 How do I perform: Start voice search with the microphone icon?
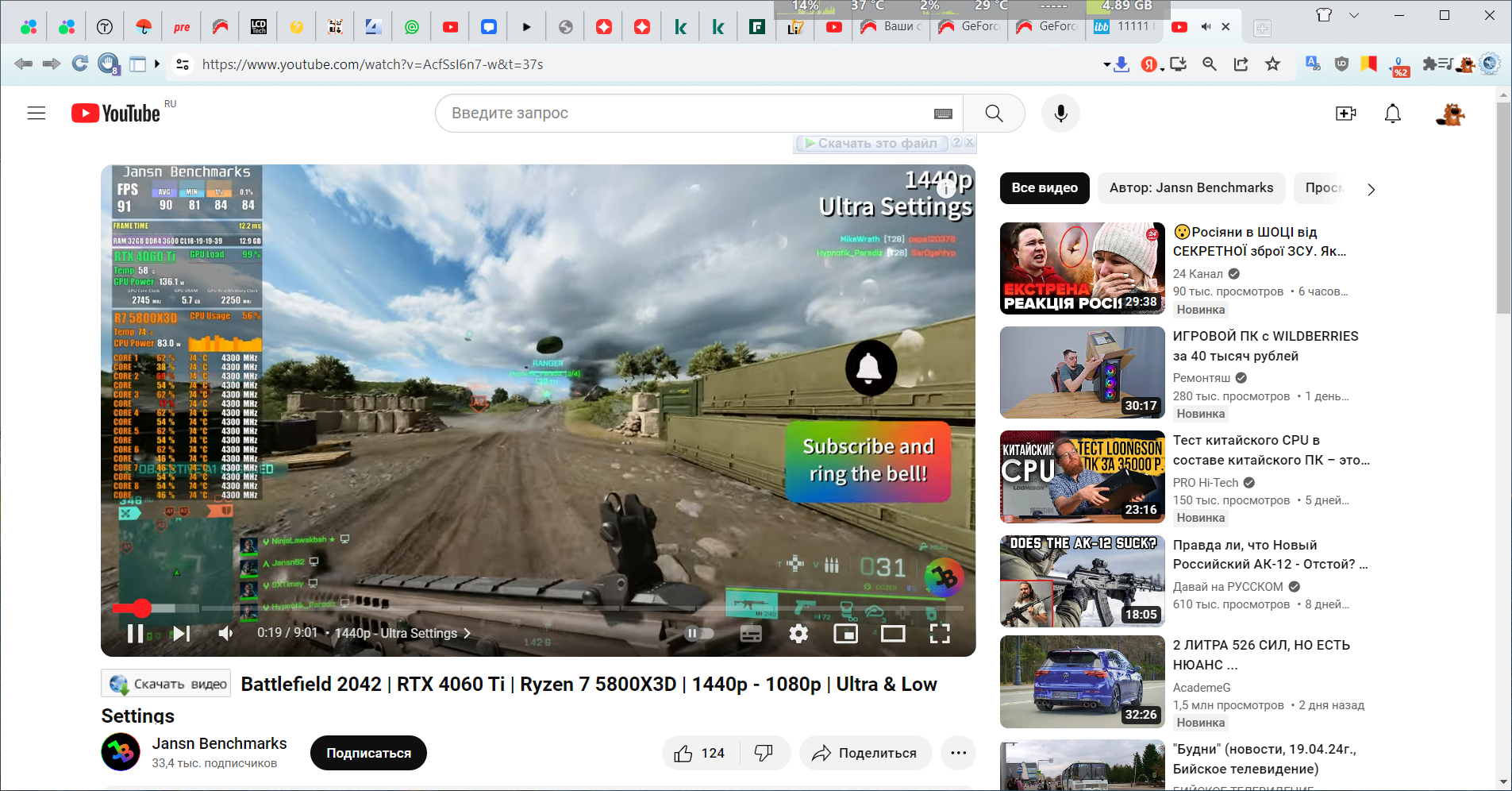point(1060,114)
